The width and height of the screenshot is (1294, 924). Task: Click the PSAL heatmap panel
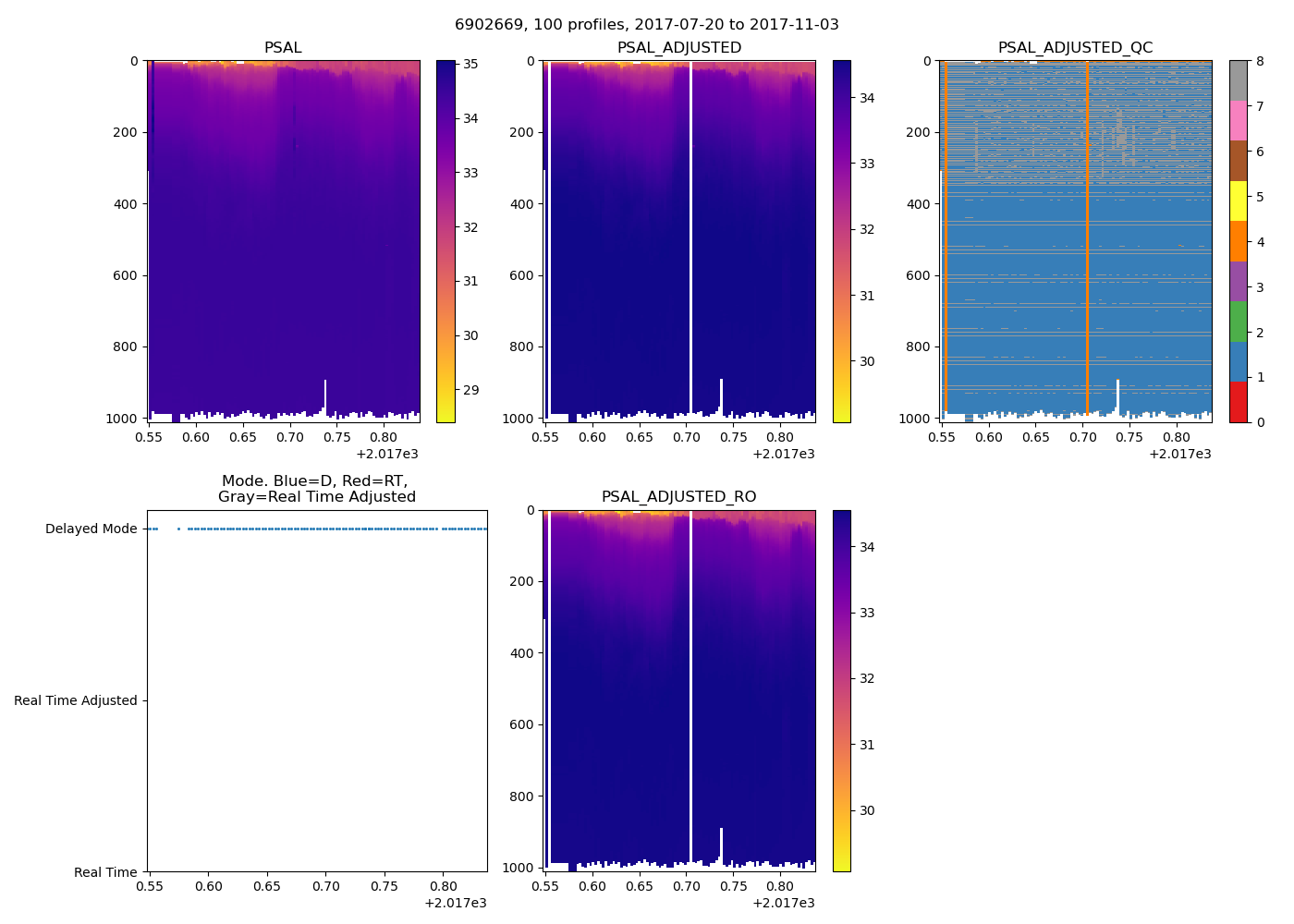click(x=283, y=241)
